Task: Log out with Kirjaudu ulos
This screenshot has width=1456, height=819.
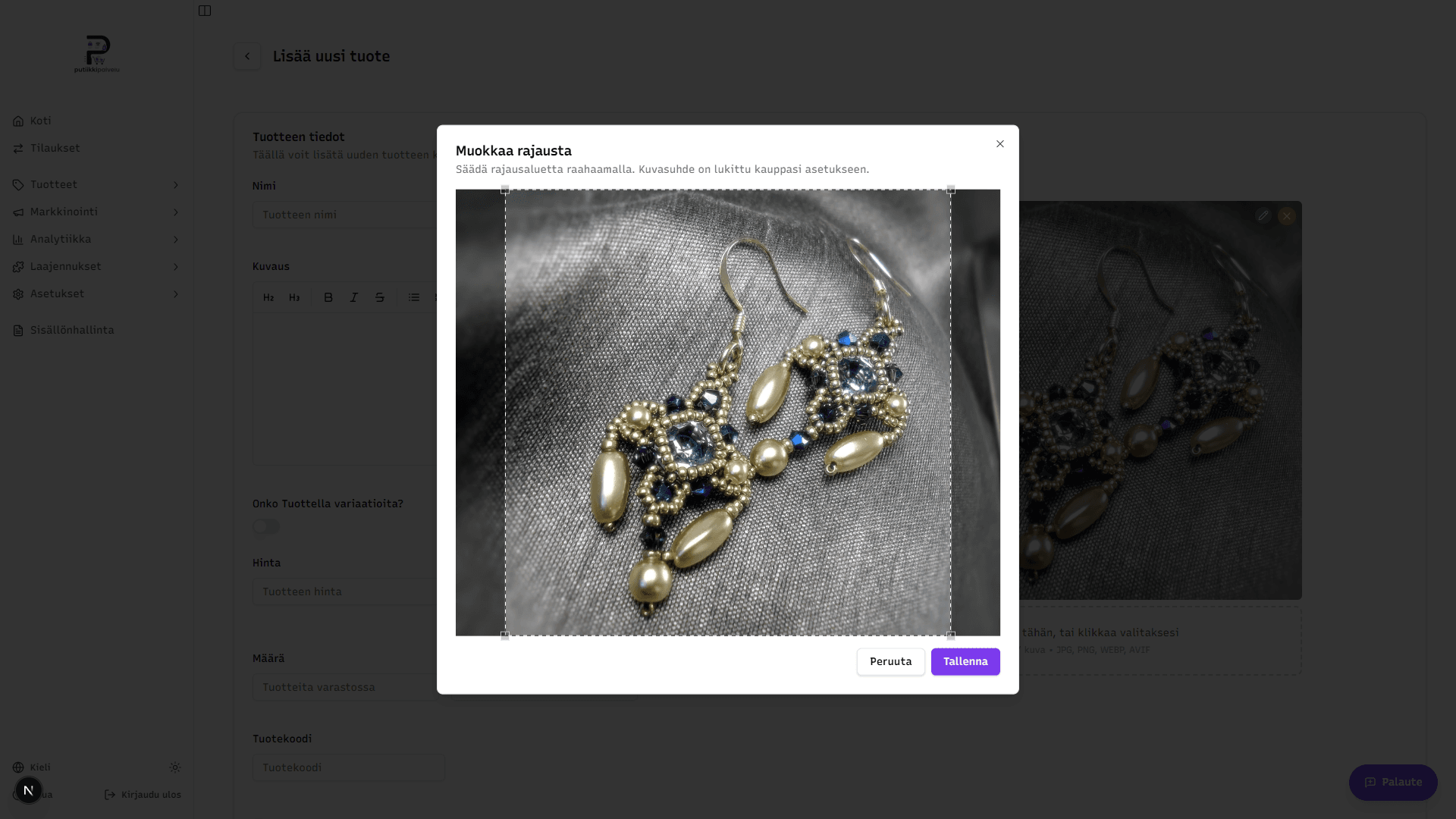Action: click(143, 795)
